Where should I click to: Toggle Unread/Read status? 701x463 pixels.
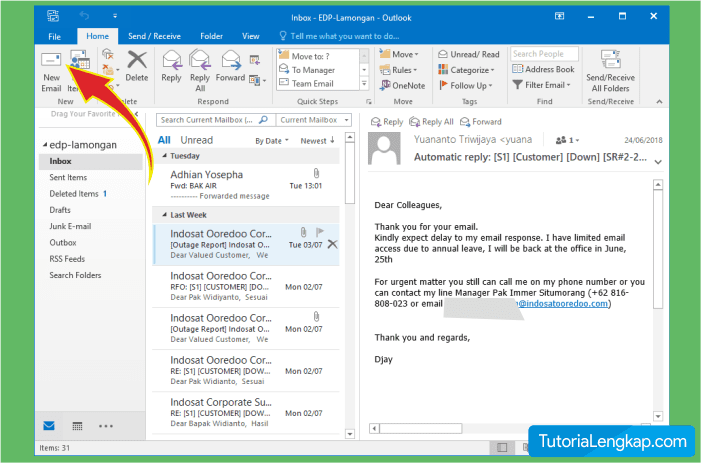tap(469, 54)
